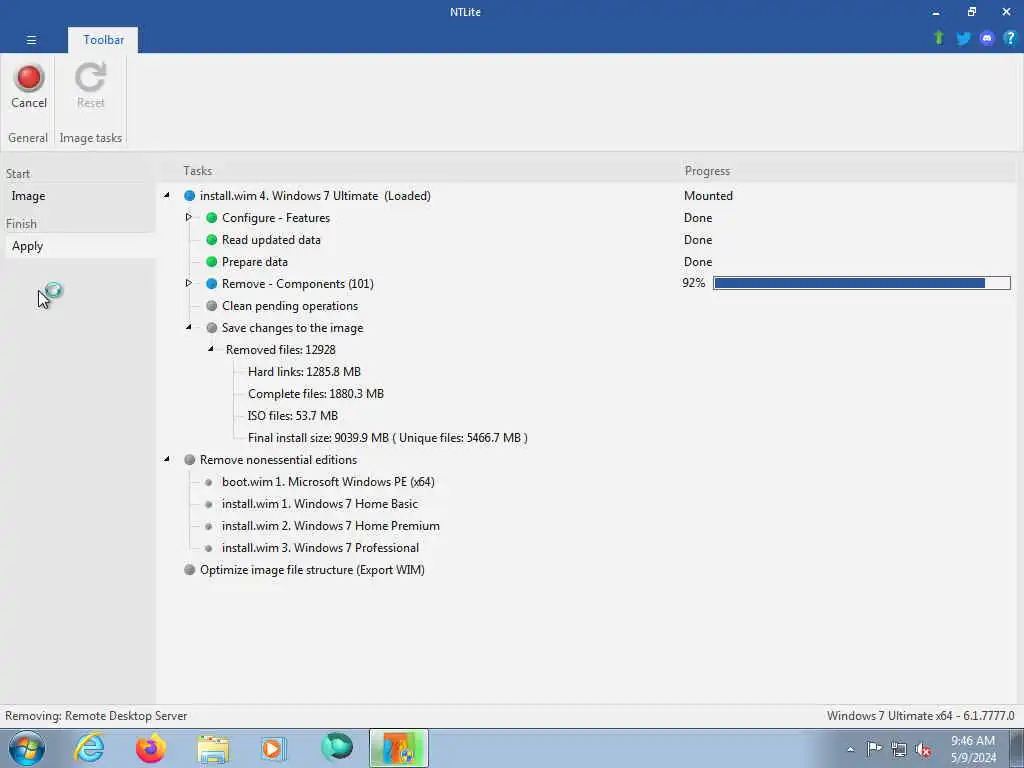Screen dimensions: 1024x768
Task: Collapse the Removed files: 12928 node
Action: click(x=211, y=349)
